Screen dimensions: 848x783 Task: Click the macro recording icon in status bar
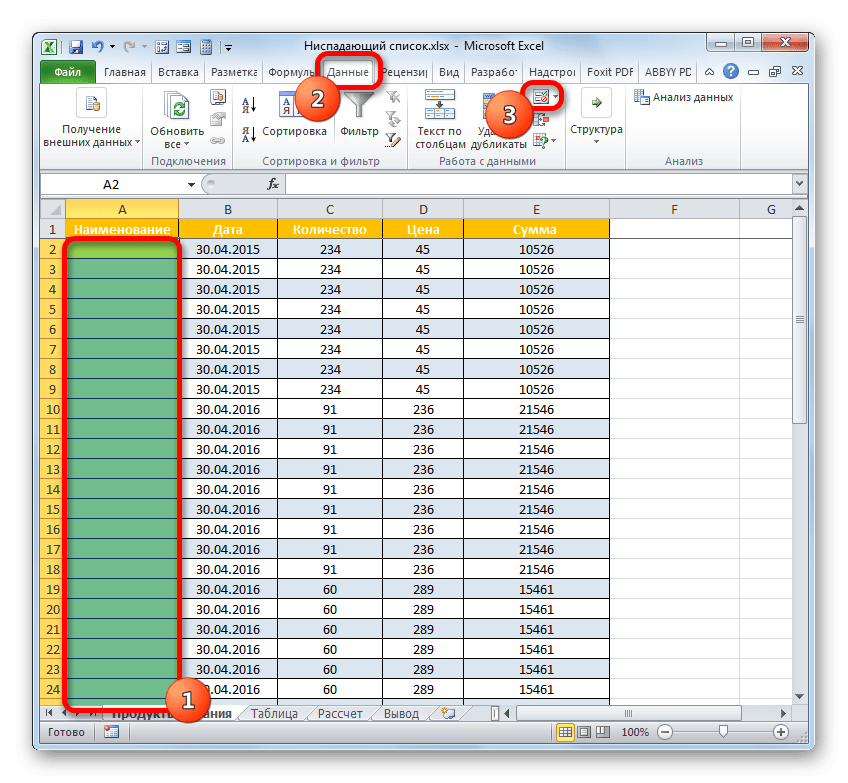pos(111,732)
